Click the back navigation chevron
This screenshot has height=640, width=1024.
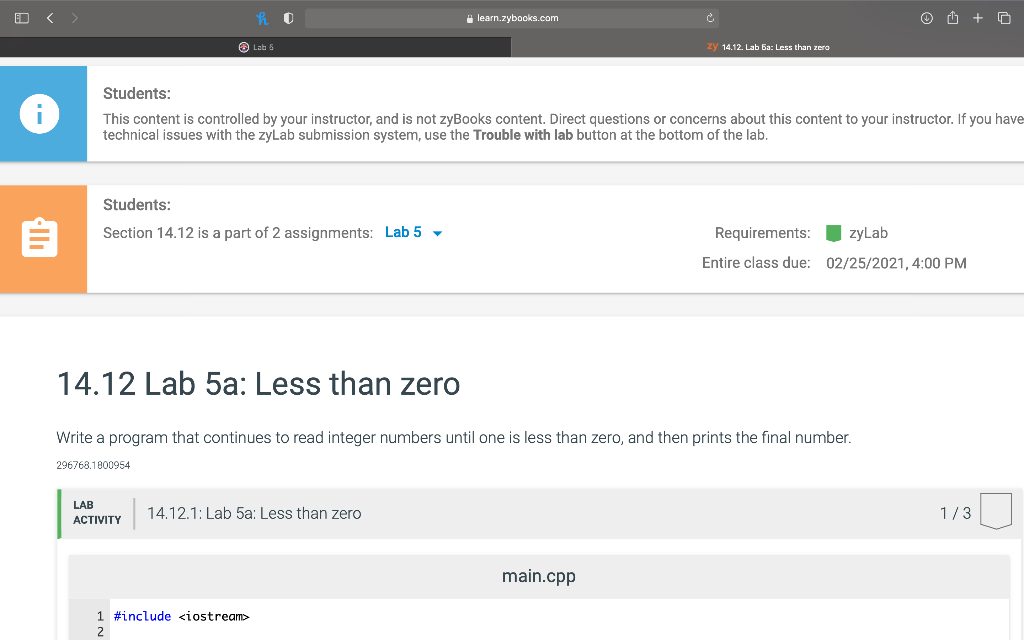click(47, 17)
